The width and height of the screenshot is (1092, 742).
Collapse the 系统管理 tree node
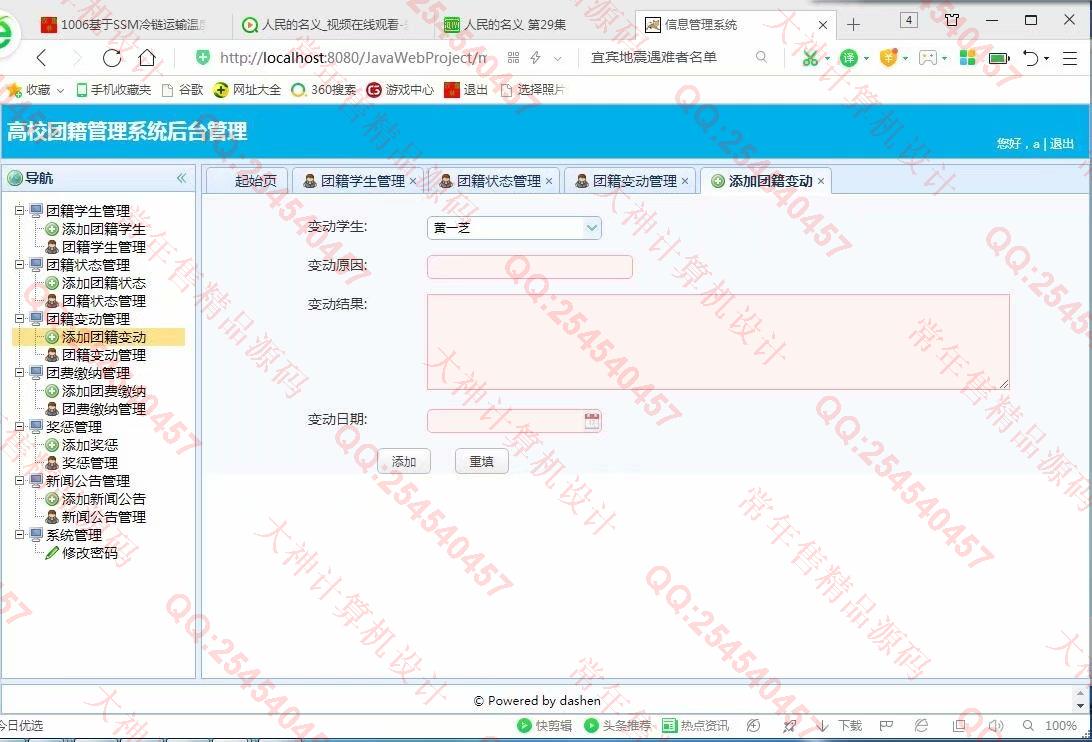pos(20,534)
